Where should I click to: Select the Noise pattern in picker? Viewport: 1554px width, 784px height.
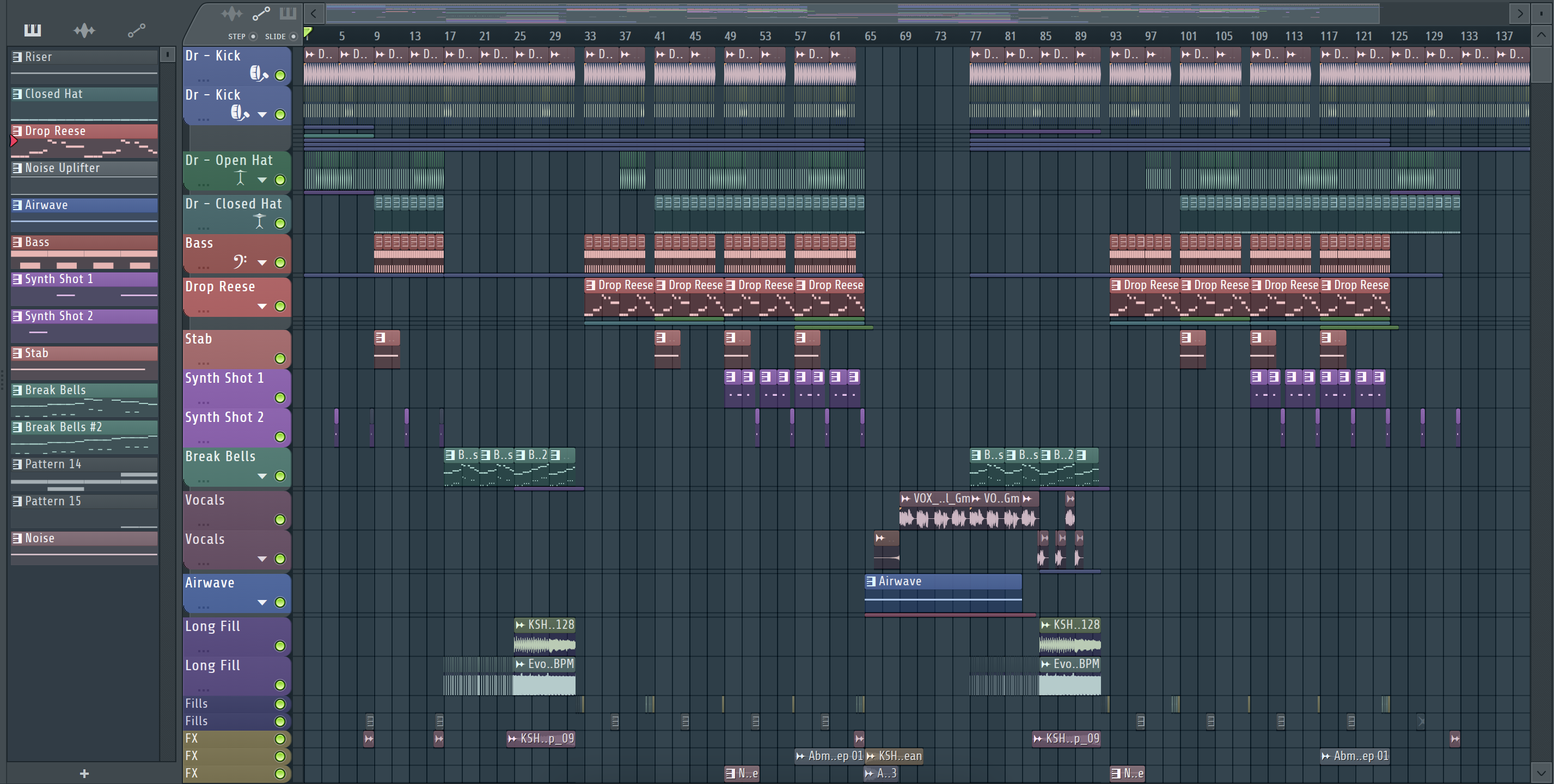click(84, 548)
